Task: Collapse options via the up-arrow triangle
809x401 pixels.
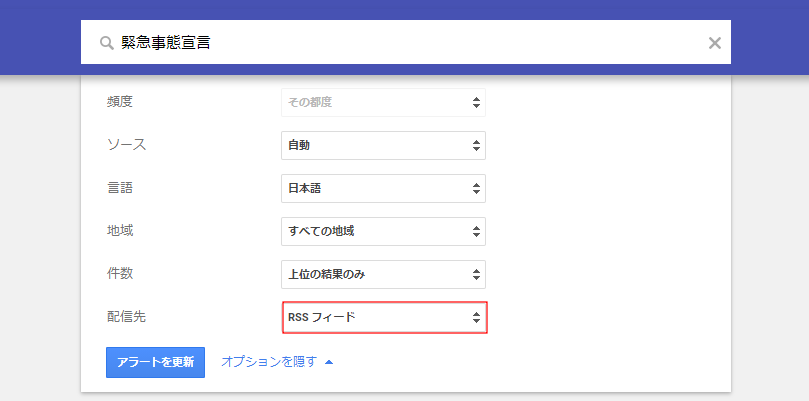Action: pyautogui.click(x=329, y=362)
